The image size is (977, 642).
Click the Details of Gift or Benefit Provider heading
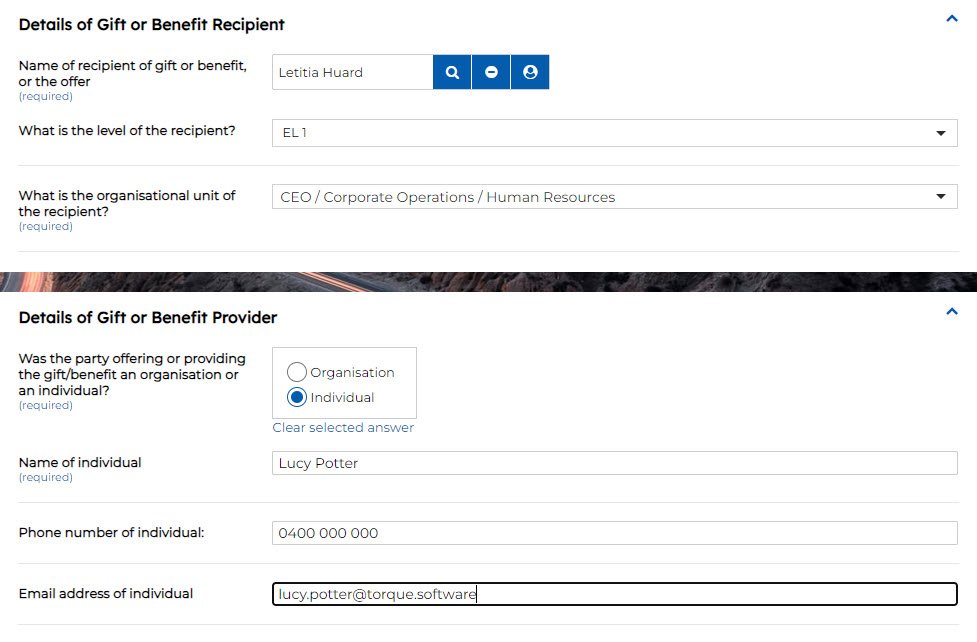pos(148,317)
